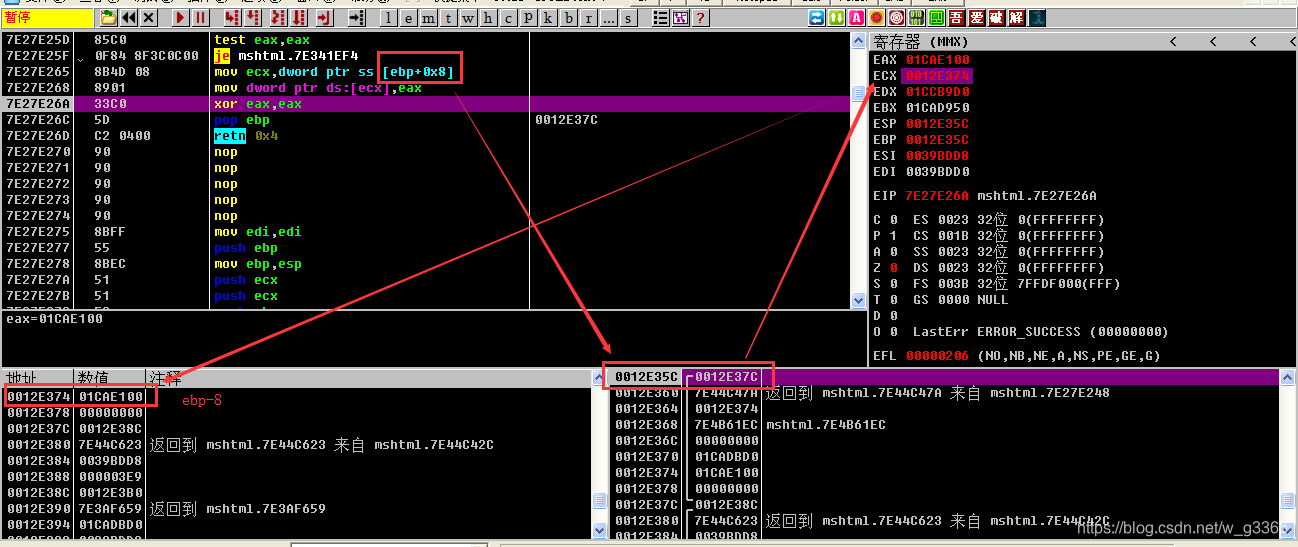This screenshot has height=547, width=1298.
Task: Select the 'mov ebp,esp' instruction row
Action: coord(425,264)
